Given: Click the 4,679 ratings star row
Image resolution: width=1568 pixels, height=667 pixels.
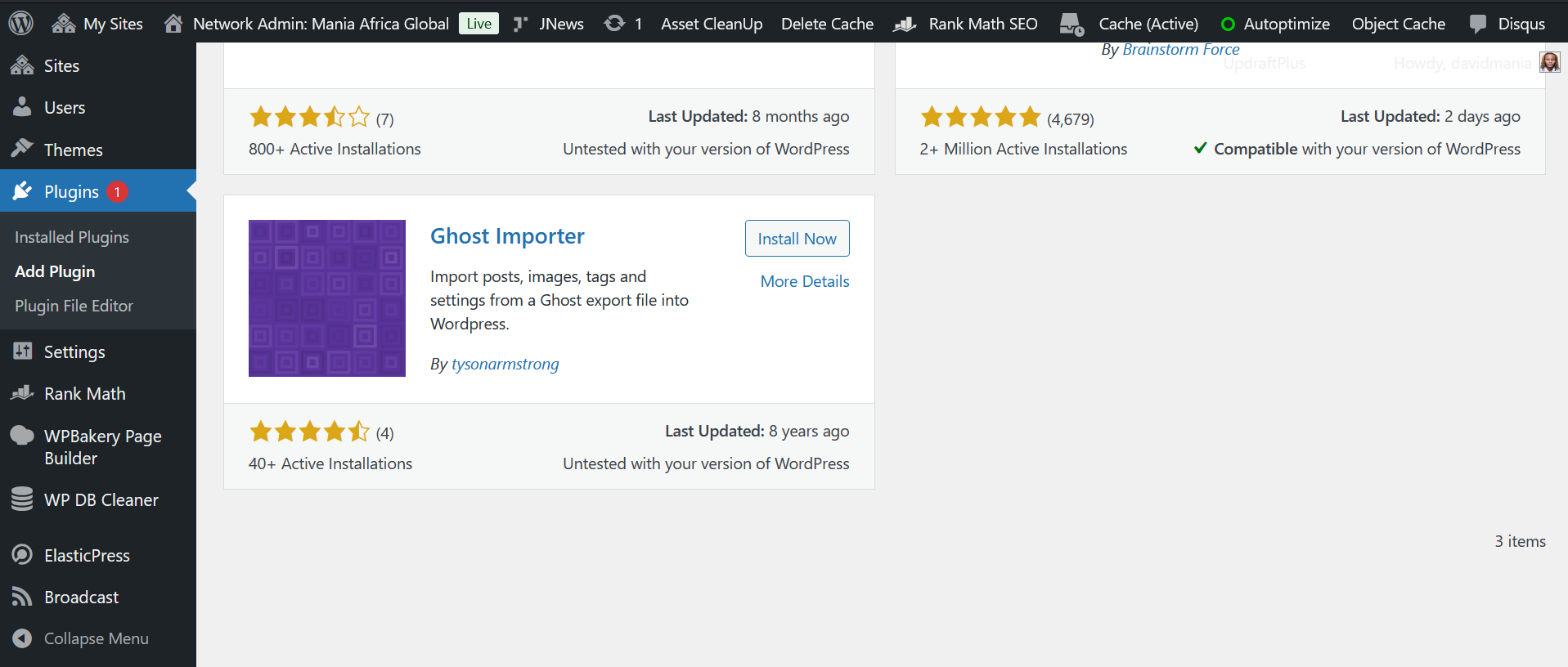Looking at the screenshot, I should click(981, 117).
